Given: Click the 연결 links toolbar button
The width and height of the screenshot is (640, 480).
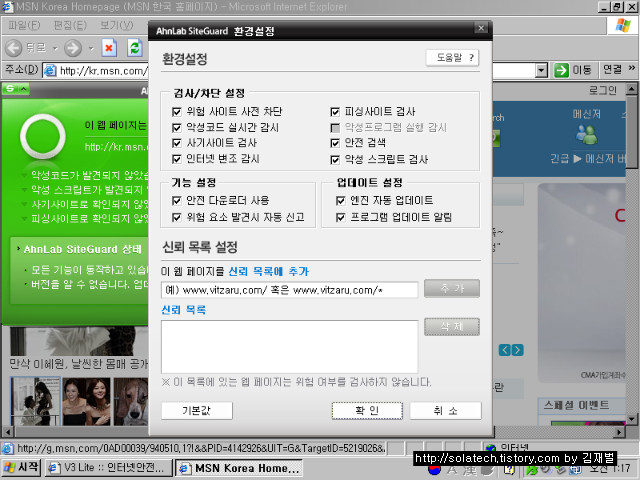Looking at the screenshot, I should pos(612,69).
